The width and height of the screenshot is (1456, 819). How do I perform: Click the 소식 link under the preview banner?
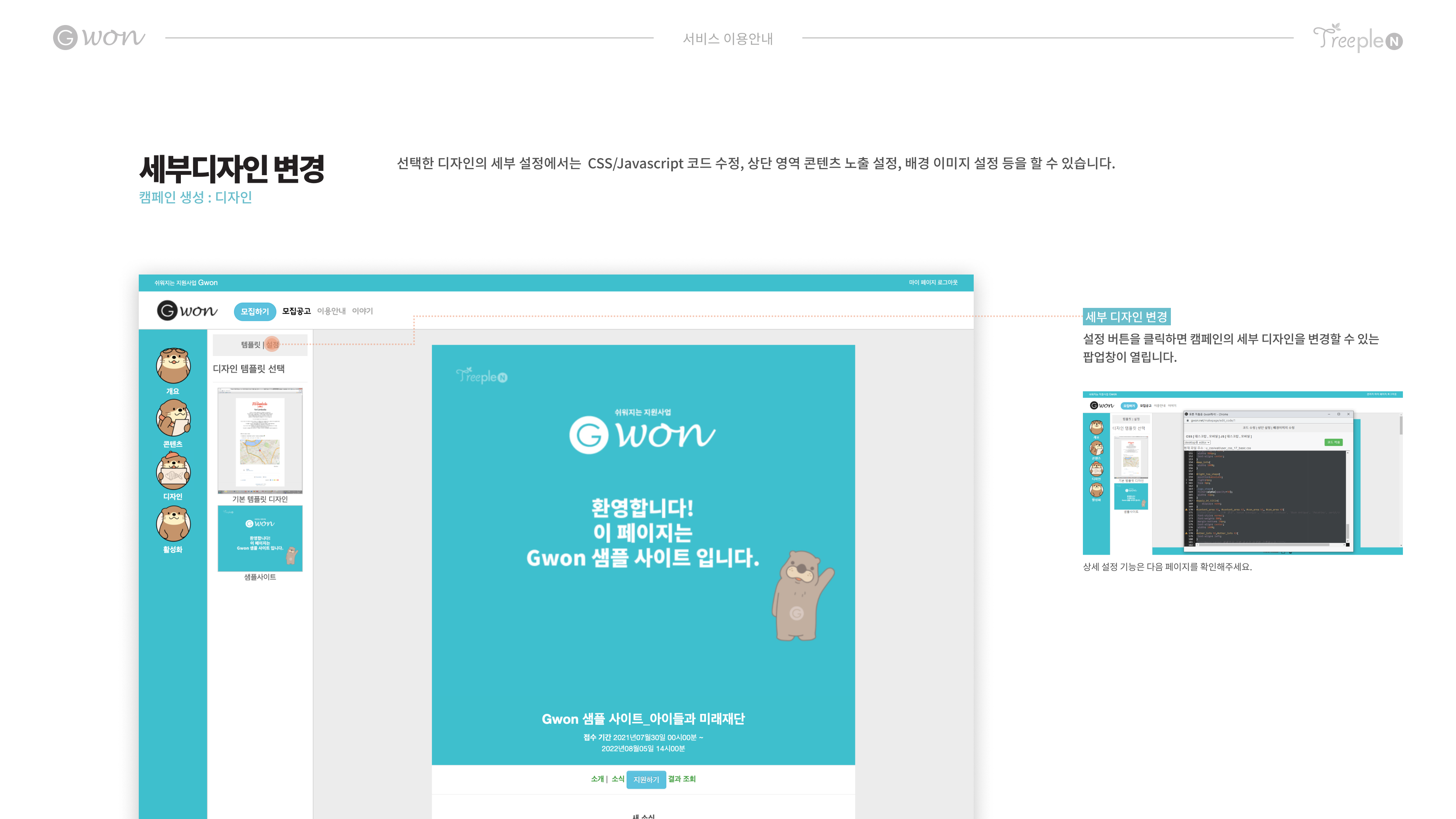(618, 779)
